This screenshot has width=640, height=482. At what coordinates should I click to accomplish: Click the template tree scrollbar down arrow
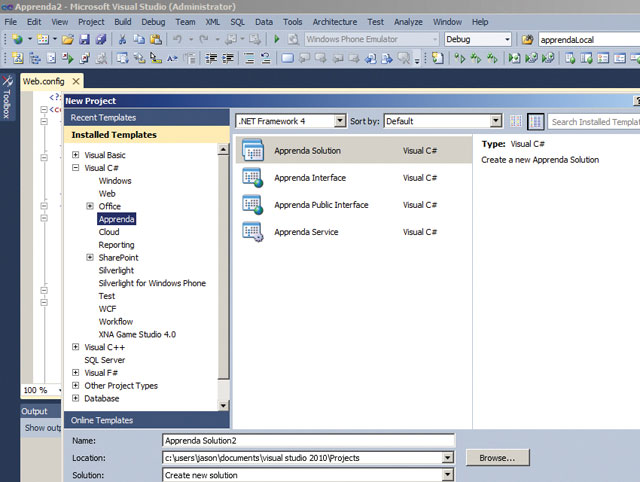pyautogui.click(x=223, y=405)
